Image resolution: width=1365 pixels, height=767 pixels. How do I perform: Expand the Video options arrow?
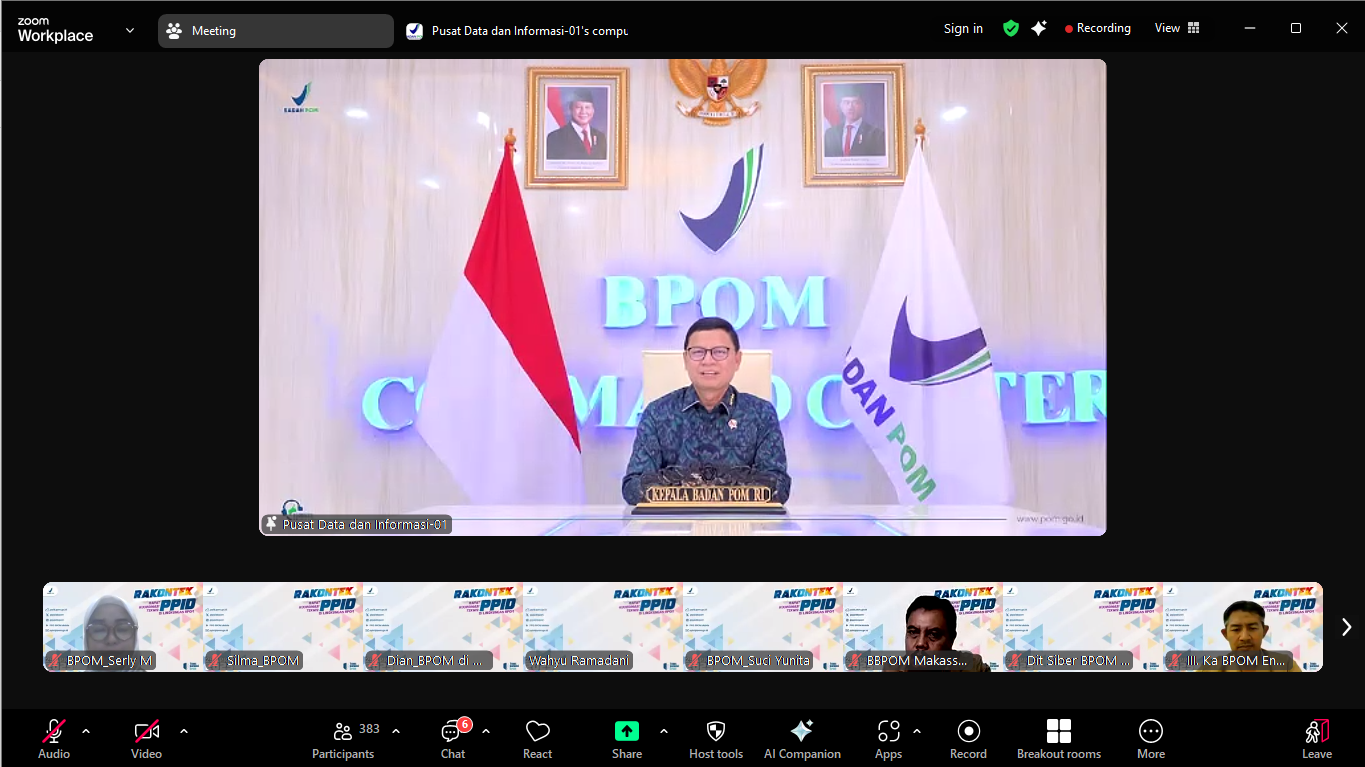(x=184, y=731)
